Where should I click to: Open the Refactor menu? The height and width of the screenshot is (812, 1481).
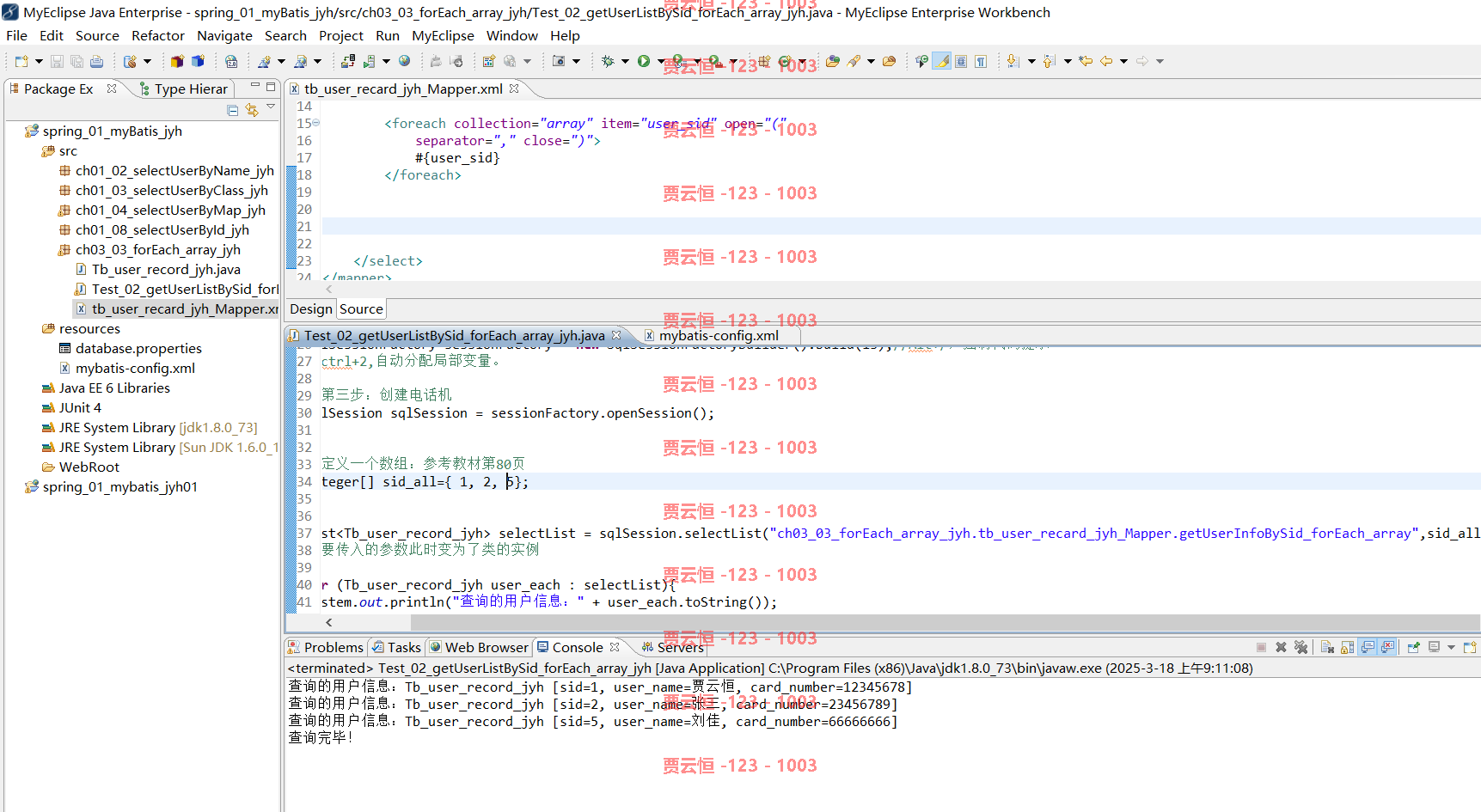[158, 35]
